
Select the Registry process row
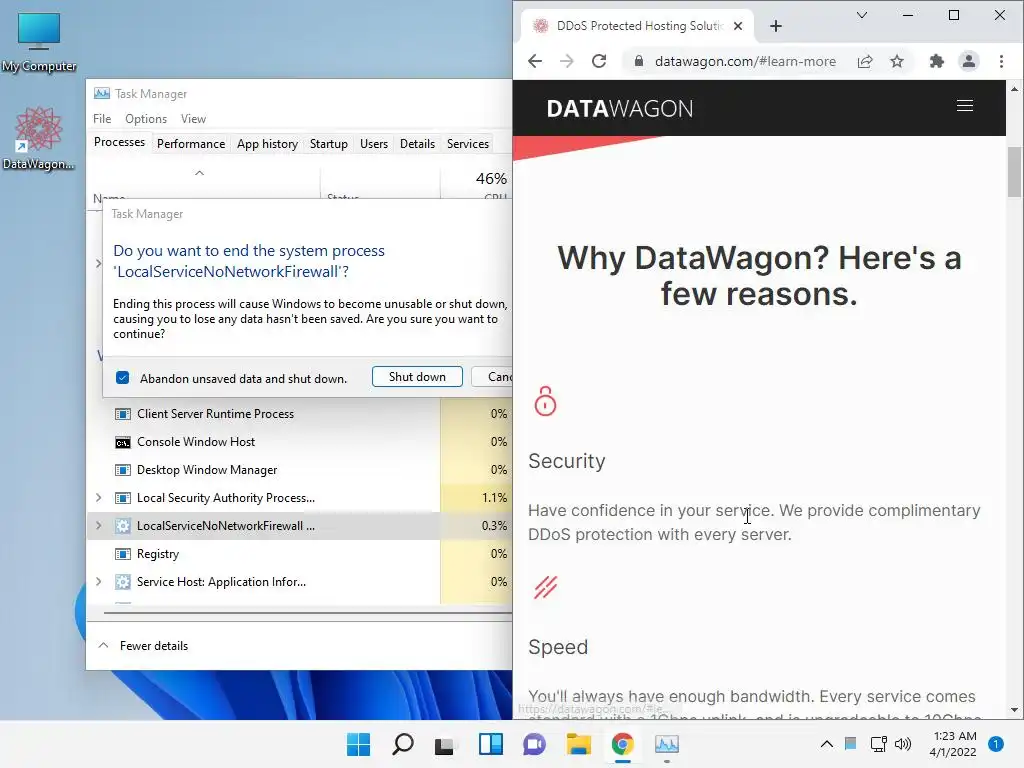click(x=299, y=554)
